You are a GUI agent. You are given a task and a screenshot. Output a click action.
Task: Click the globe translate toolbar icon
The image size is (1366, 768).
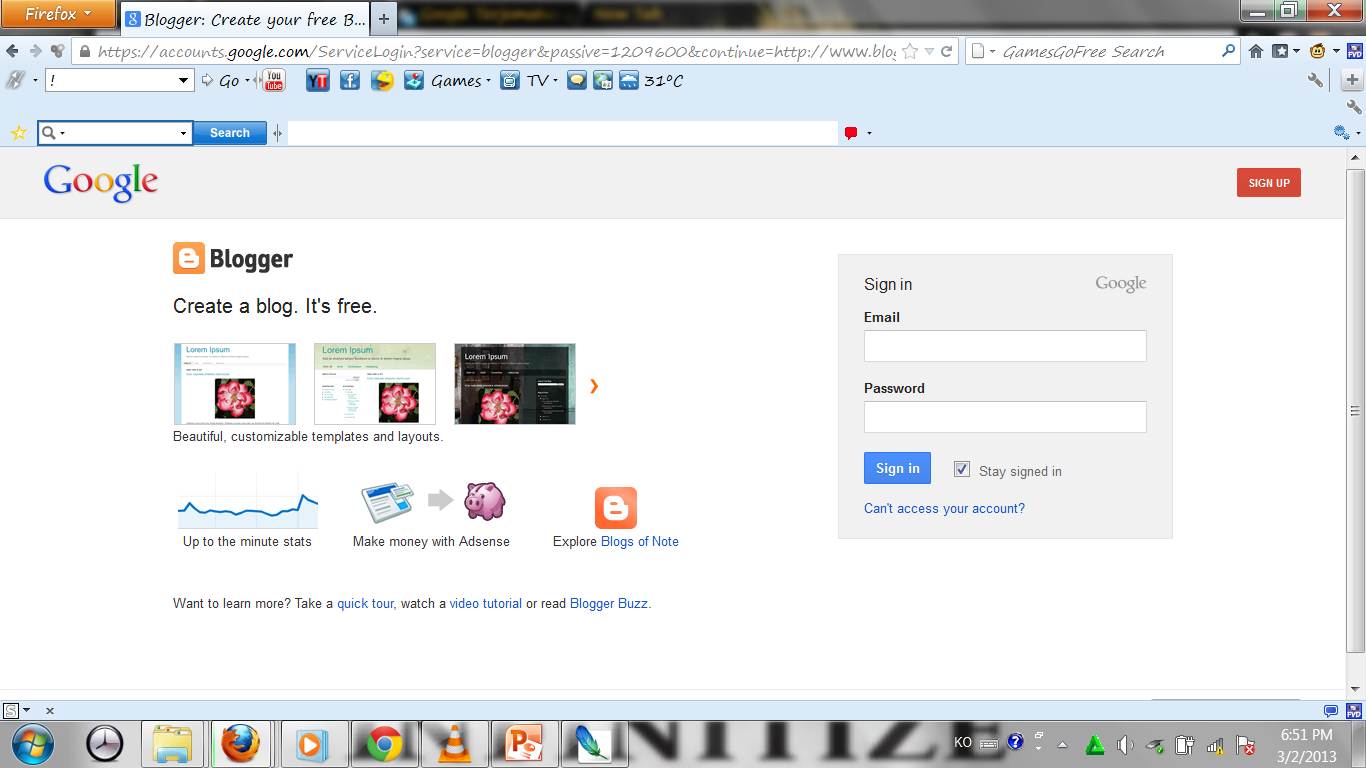[x=603, y=81]
